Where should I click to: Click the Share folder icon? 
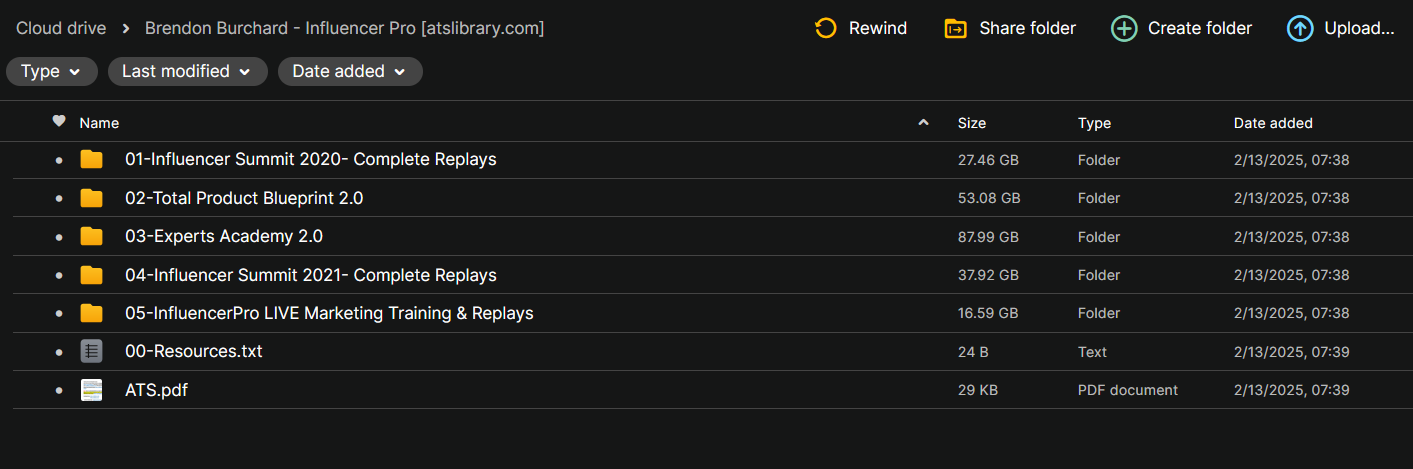pyautogui.click(x=955, y=28)
